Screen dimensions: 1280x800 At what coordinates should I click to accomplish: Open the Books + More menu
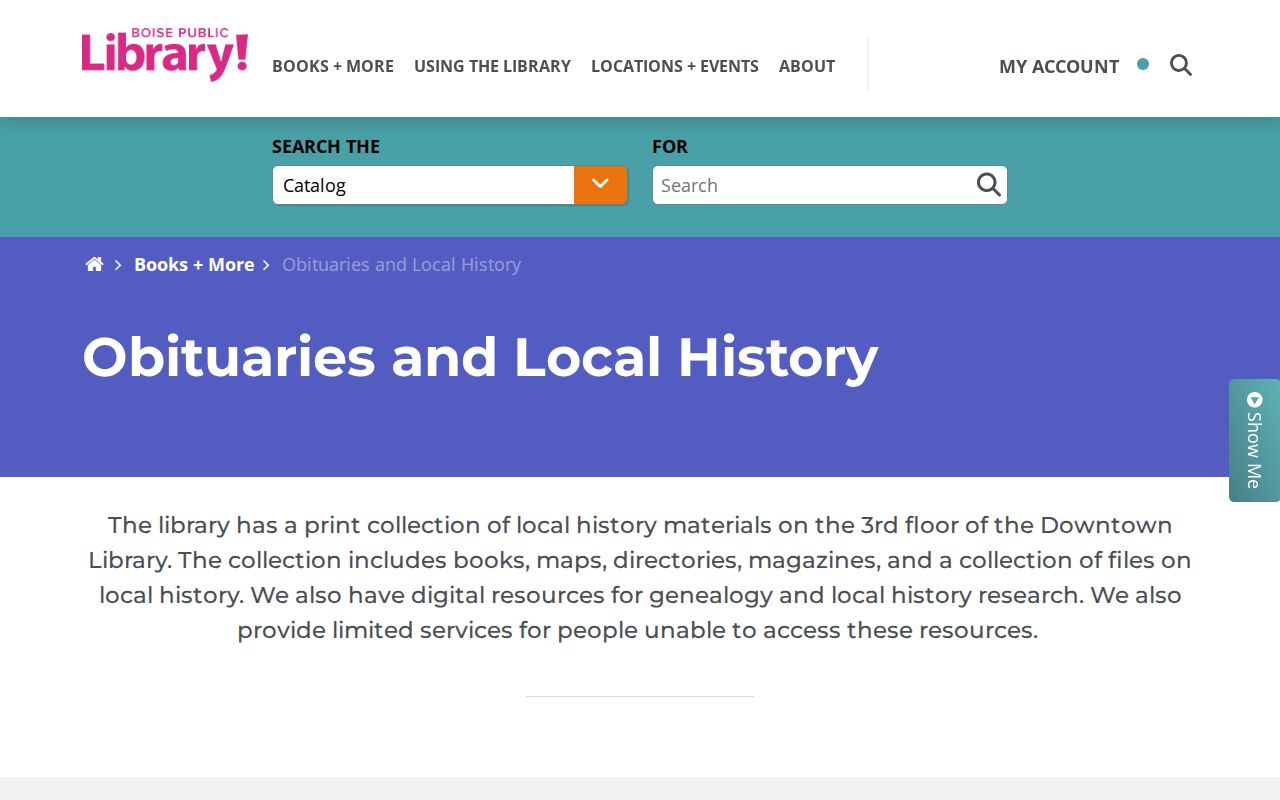333,66
